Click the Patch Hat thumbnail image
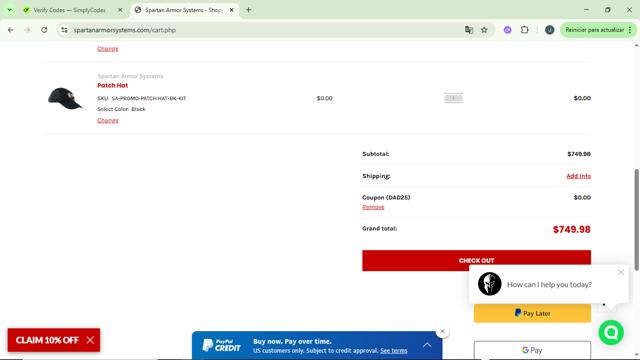The height and width of the screenshot is (360, 640). click(65, 98)
